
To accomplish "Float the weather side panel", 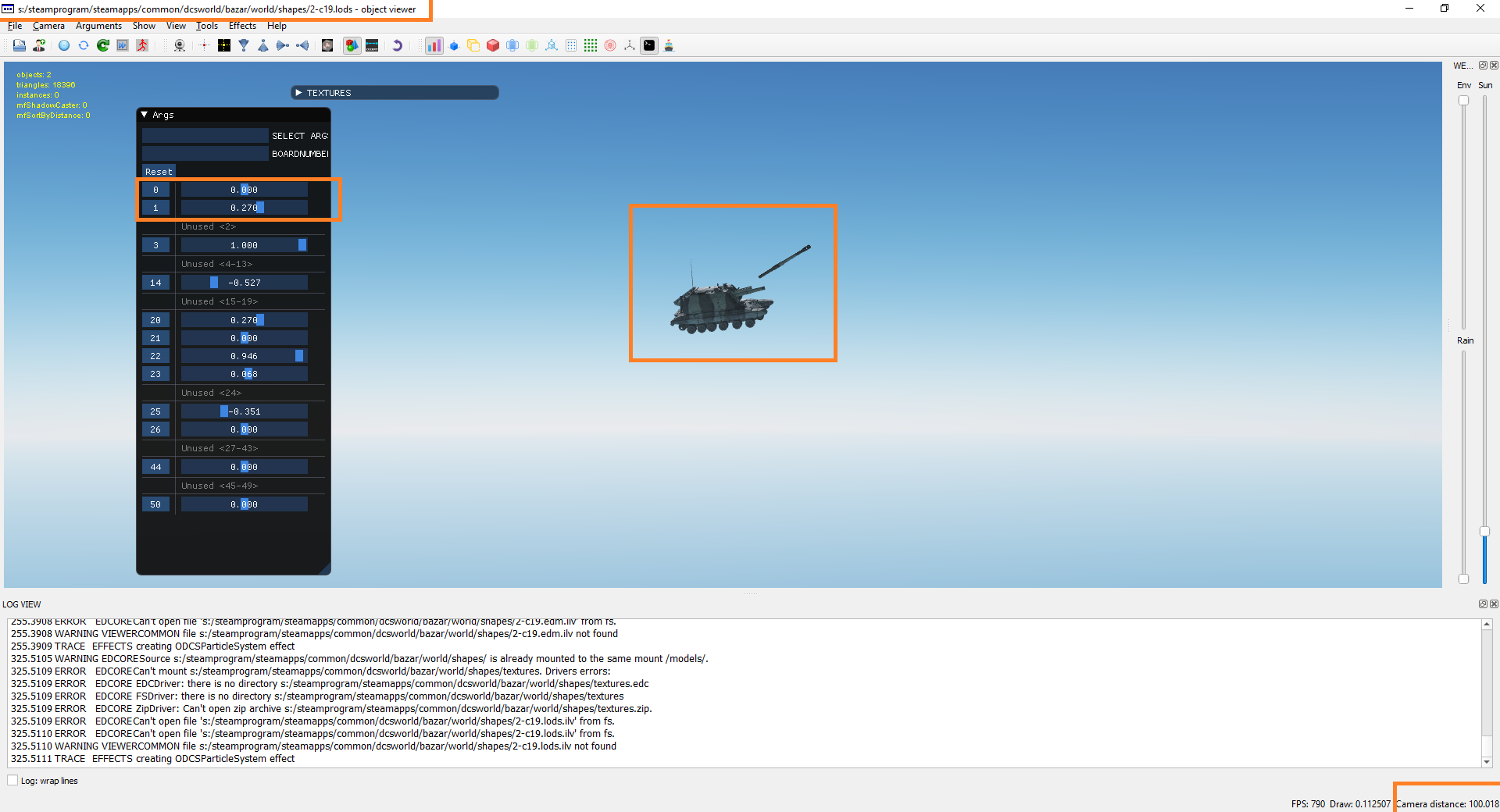I will (1483, 66).
